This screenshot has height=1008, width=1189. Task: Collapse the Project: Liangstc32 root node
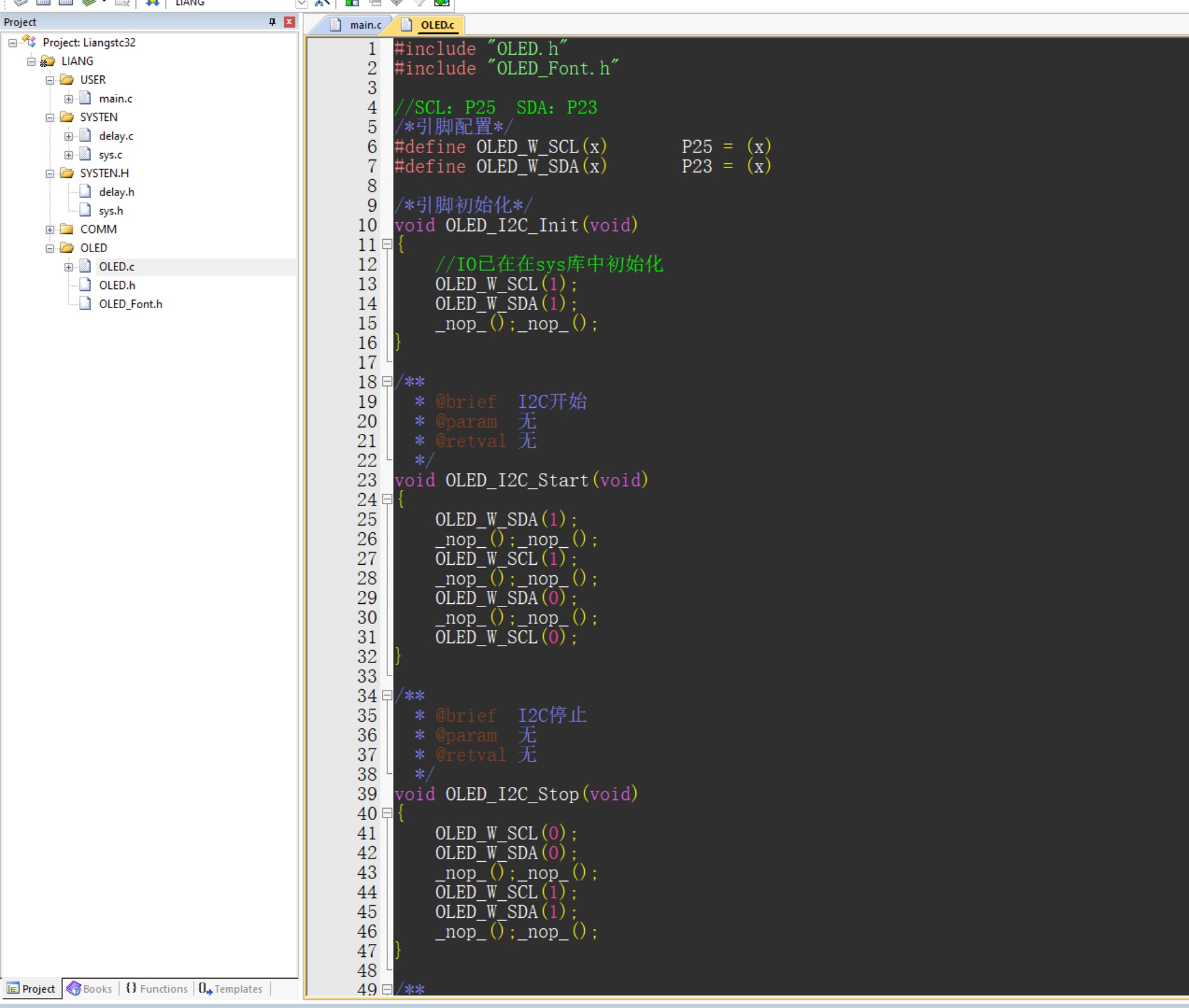[x=12, y=43]
